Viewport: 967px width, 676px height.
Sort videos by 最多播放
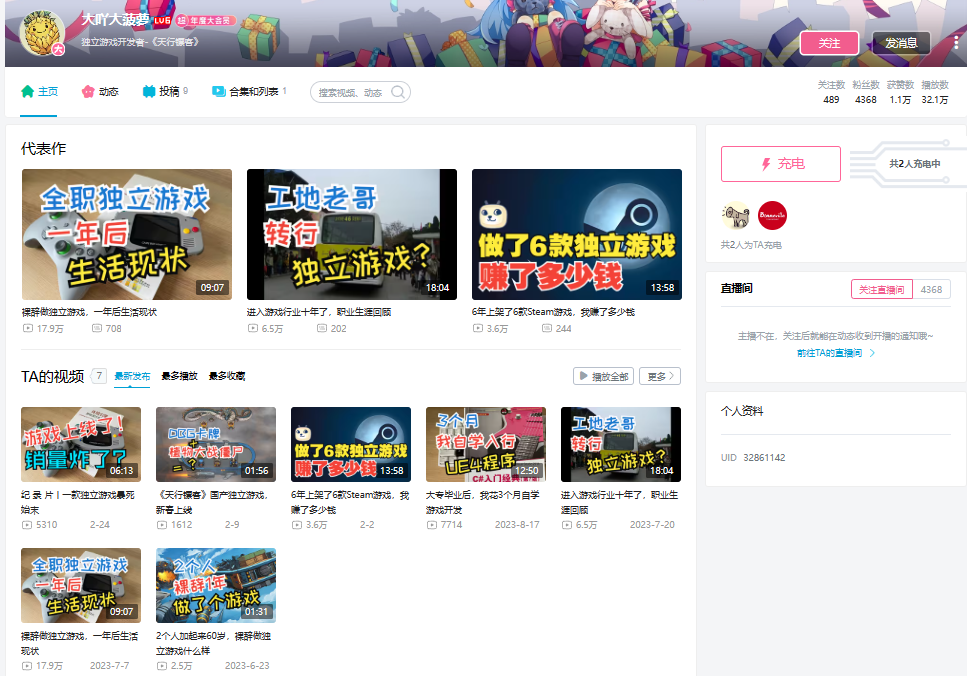pyautogui.click(x=179, y=376)
